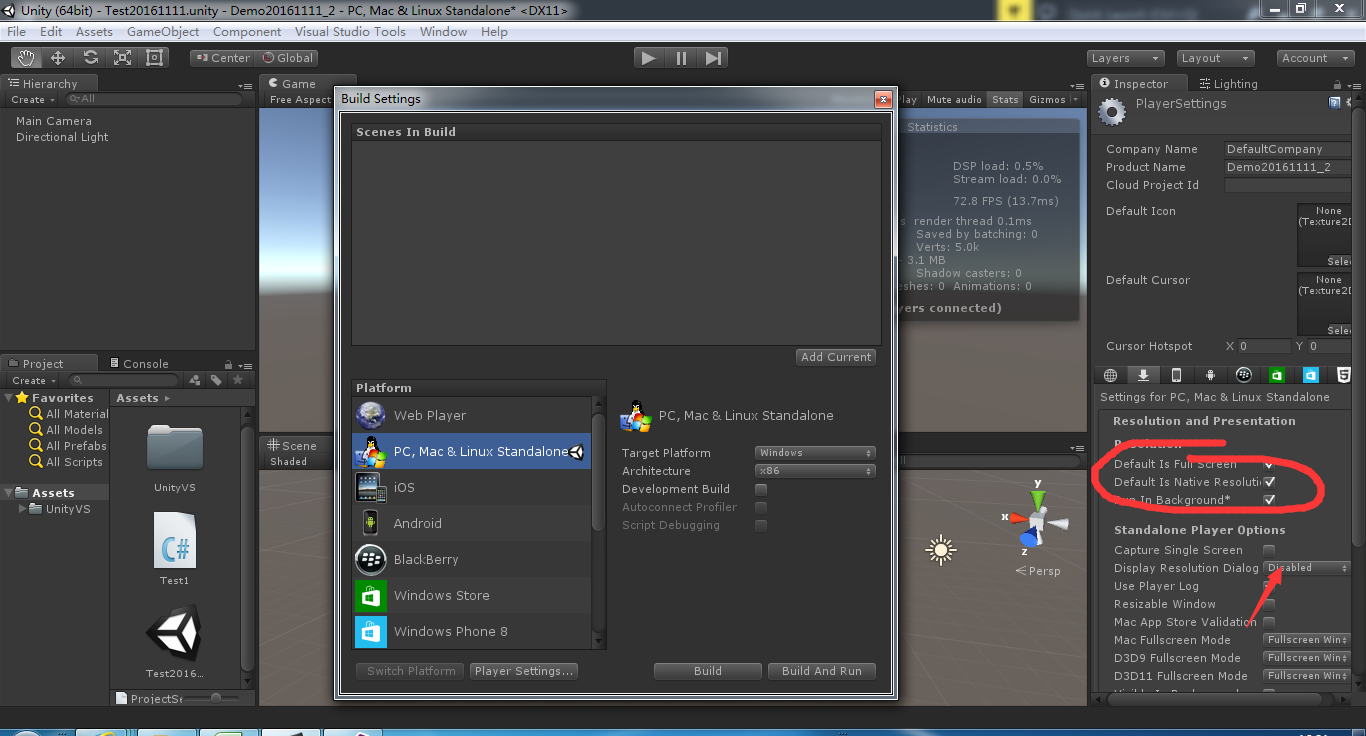Toggle Stats in Game view
The image size is (1366, 736).
click(x=1005, y=99)
